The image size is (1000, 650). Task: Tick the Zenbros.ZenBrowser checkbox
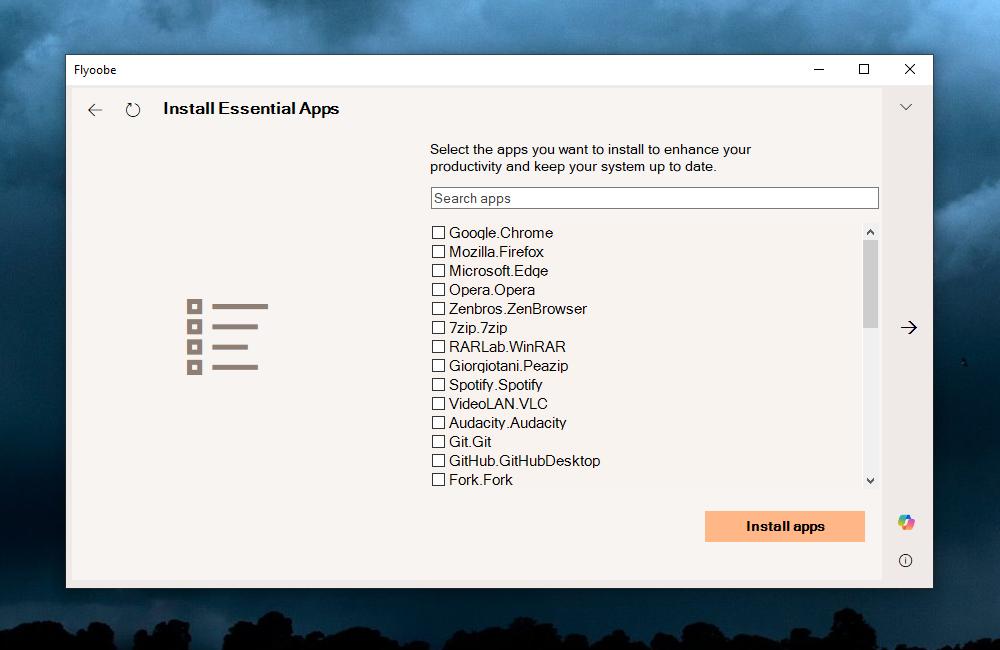tap(438, 309)
